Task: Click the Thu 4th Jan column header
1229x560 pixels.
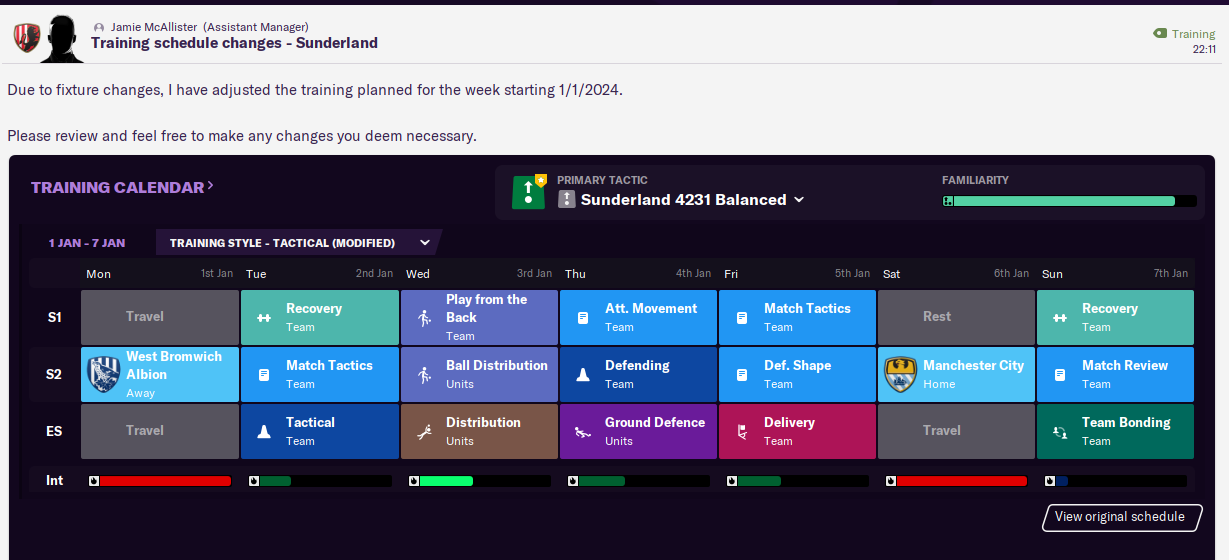Action: coord(638,273)
